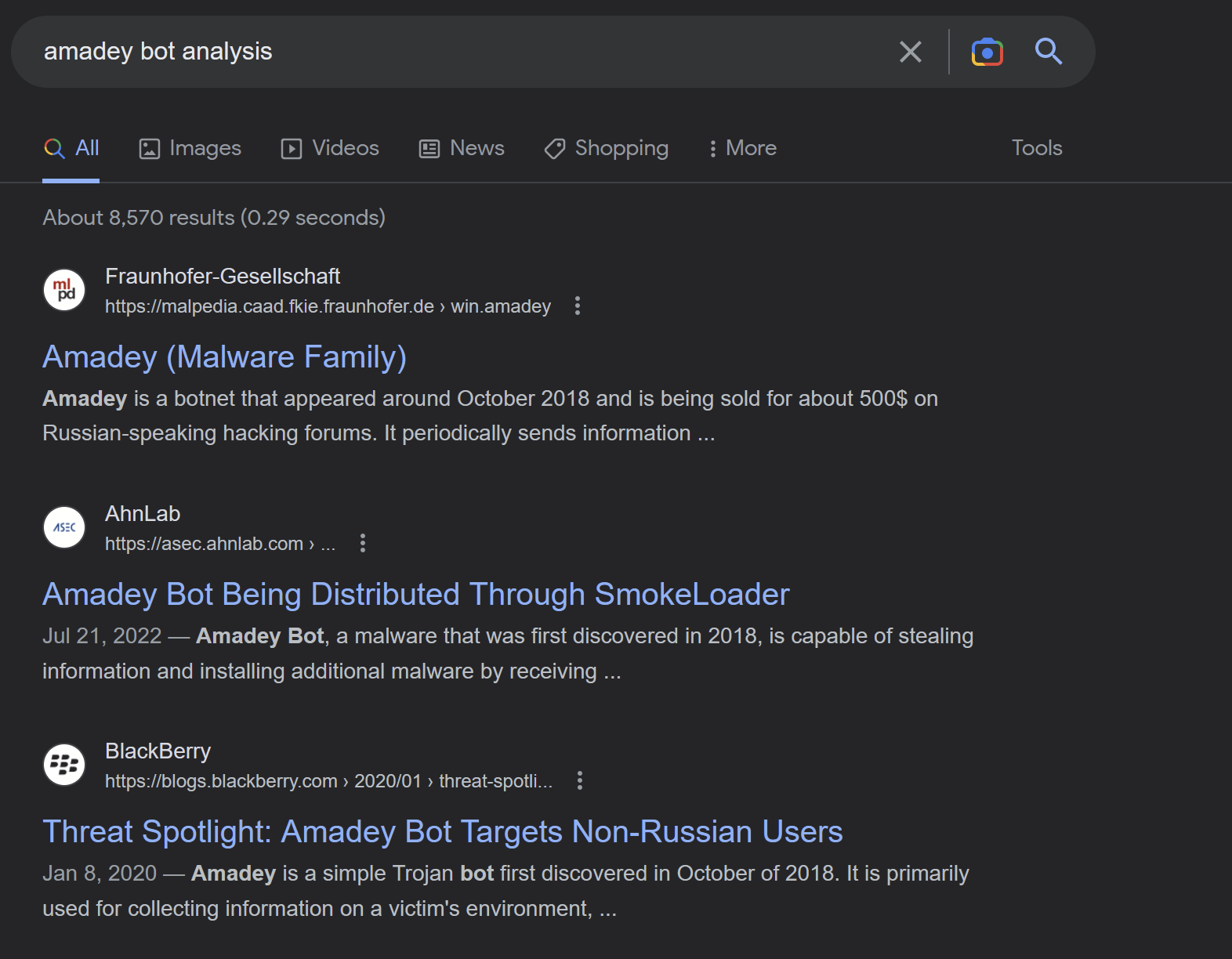Click the ASEC favicon next to AhnLab
This screenshot has width=1232, height=959.
click(64, 527)
